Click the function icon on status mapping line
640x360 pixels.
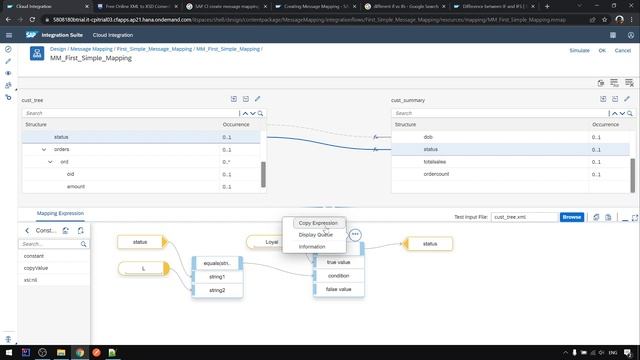pos(376,150)
